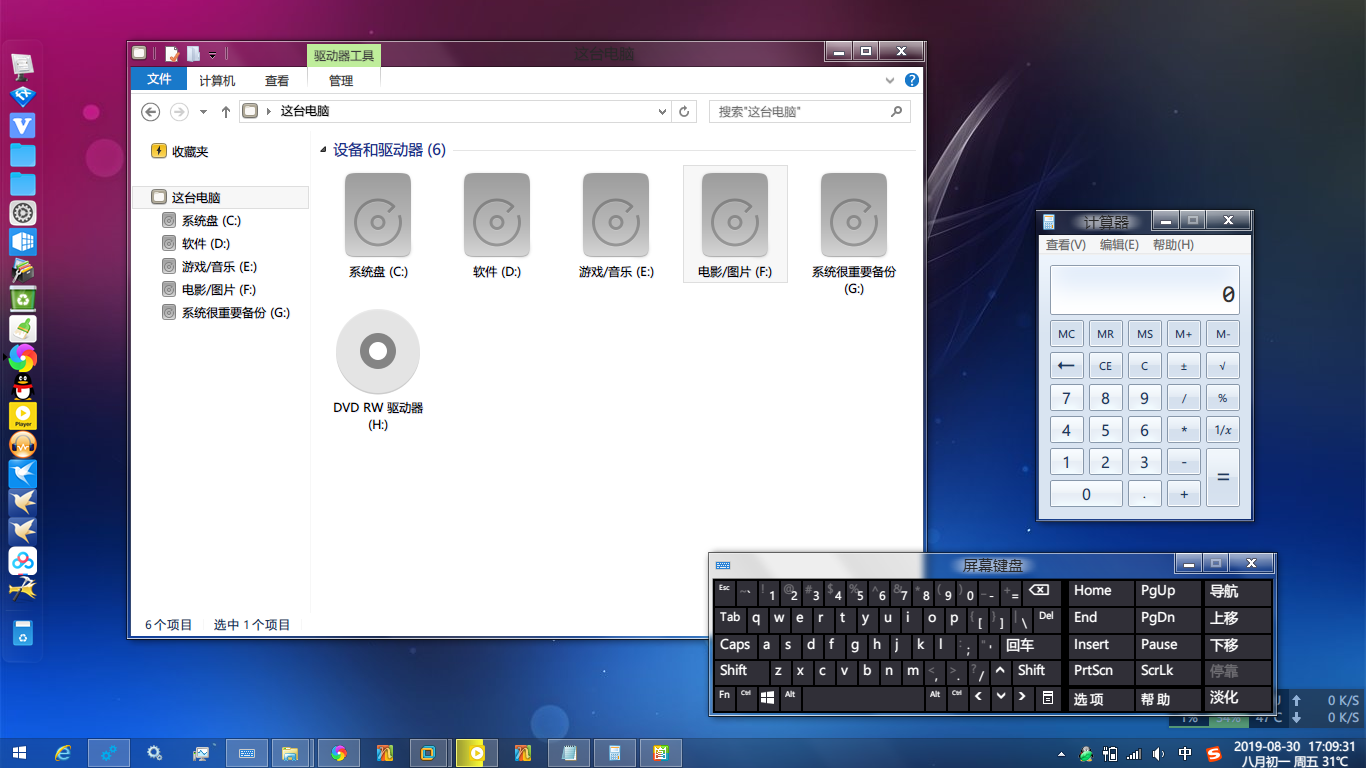Expand the address bar history dropdown
The width and height of the screenshot is (1366, 768).
click(x=662, y=112)
